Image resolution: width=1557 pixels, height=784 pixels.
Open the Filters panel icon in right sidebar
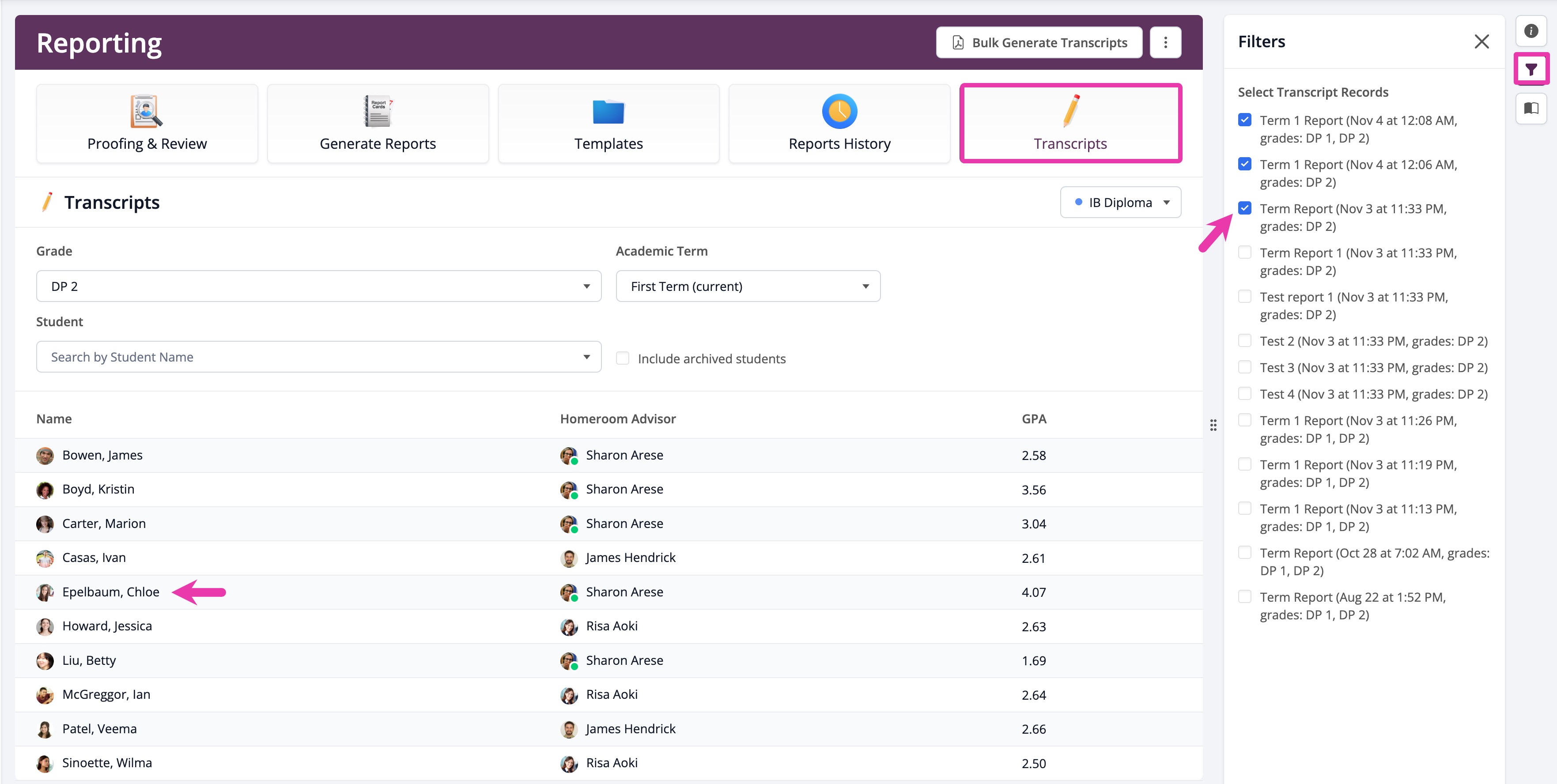click(x=1532, y=68)
